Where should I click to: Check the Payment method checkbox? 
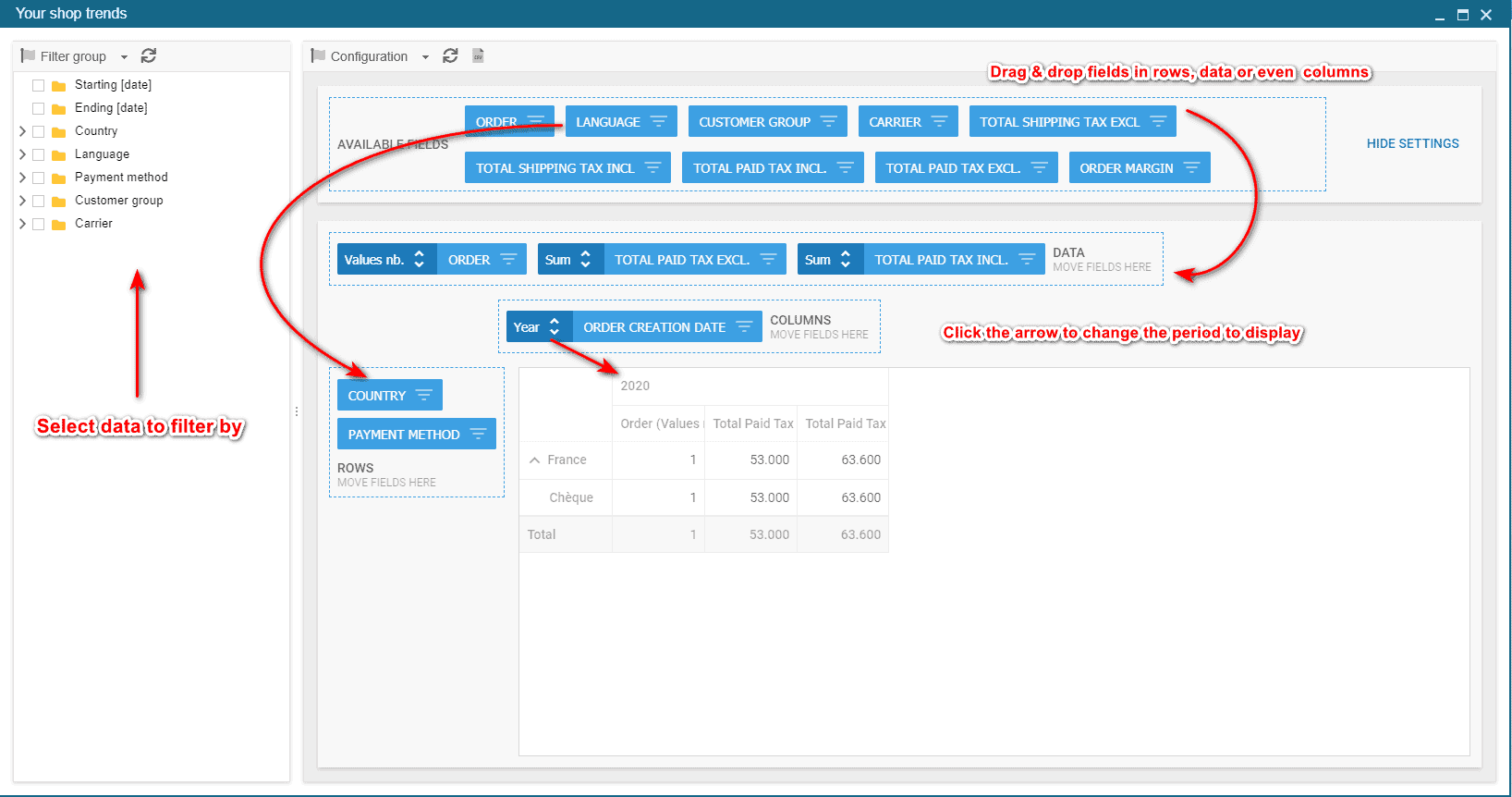pyautogui.click(x=39, y=178)
